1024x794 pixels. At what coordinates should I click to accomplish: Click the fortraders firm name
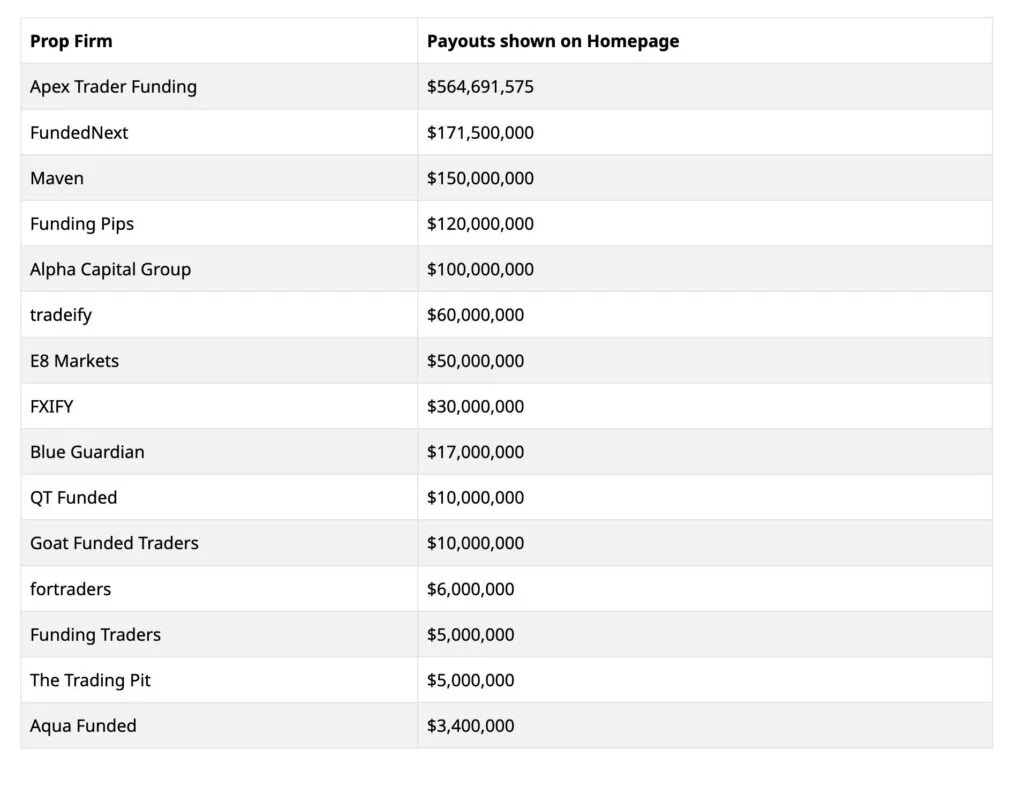70,589
